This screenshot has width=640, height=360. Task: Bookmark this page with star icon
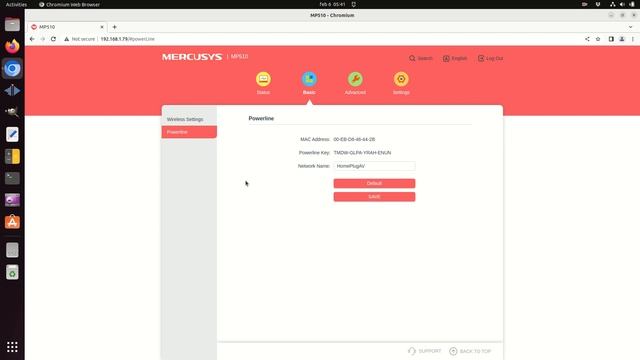tap(598, 39)
